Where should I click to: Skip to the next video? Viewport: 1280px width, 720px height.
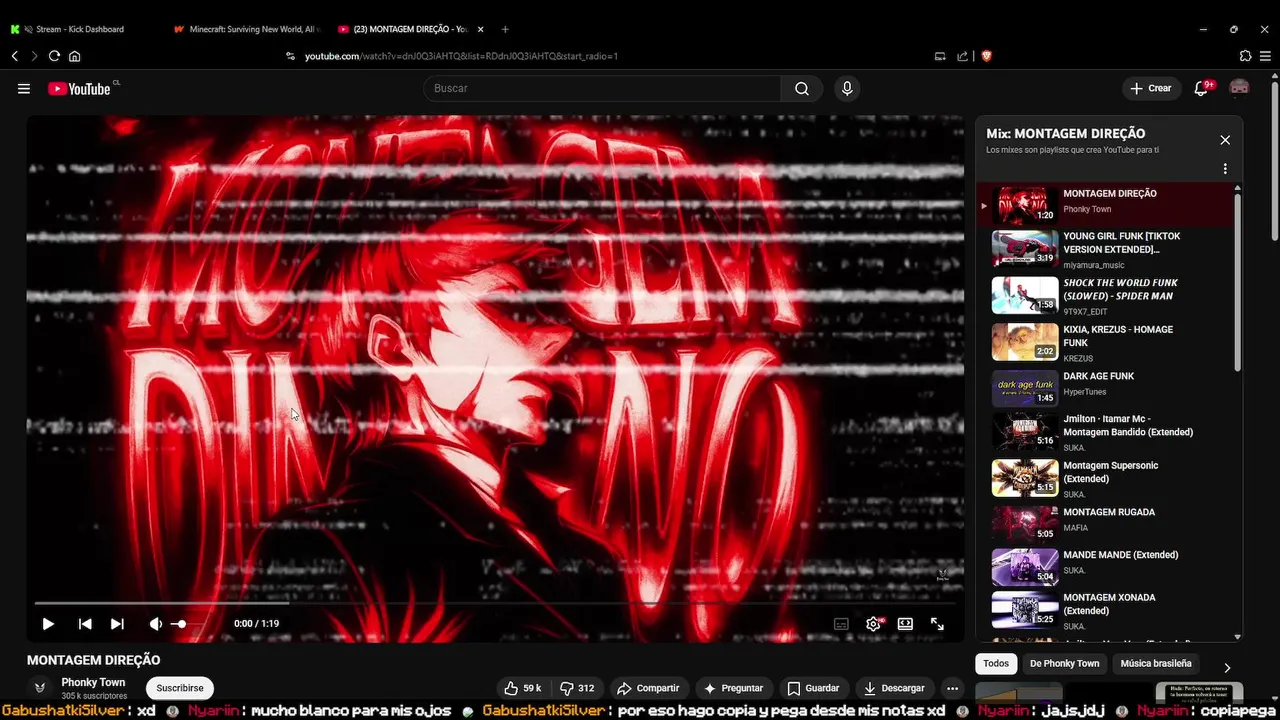(117, 623)
